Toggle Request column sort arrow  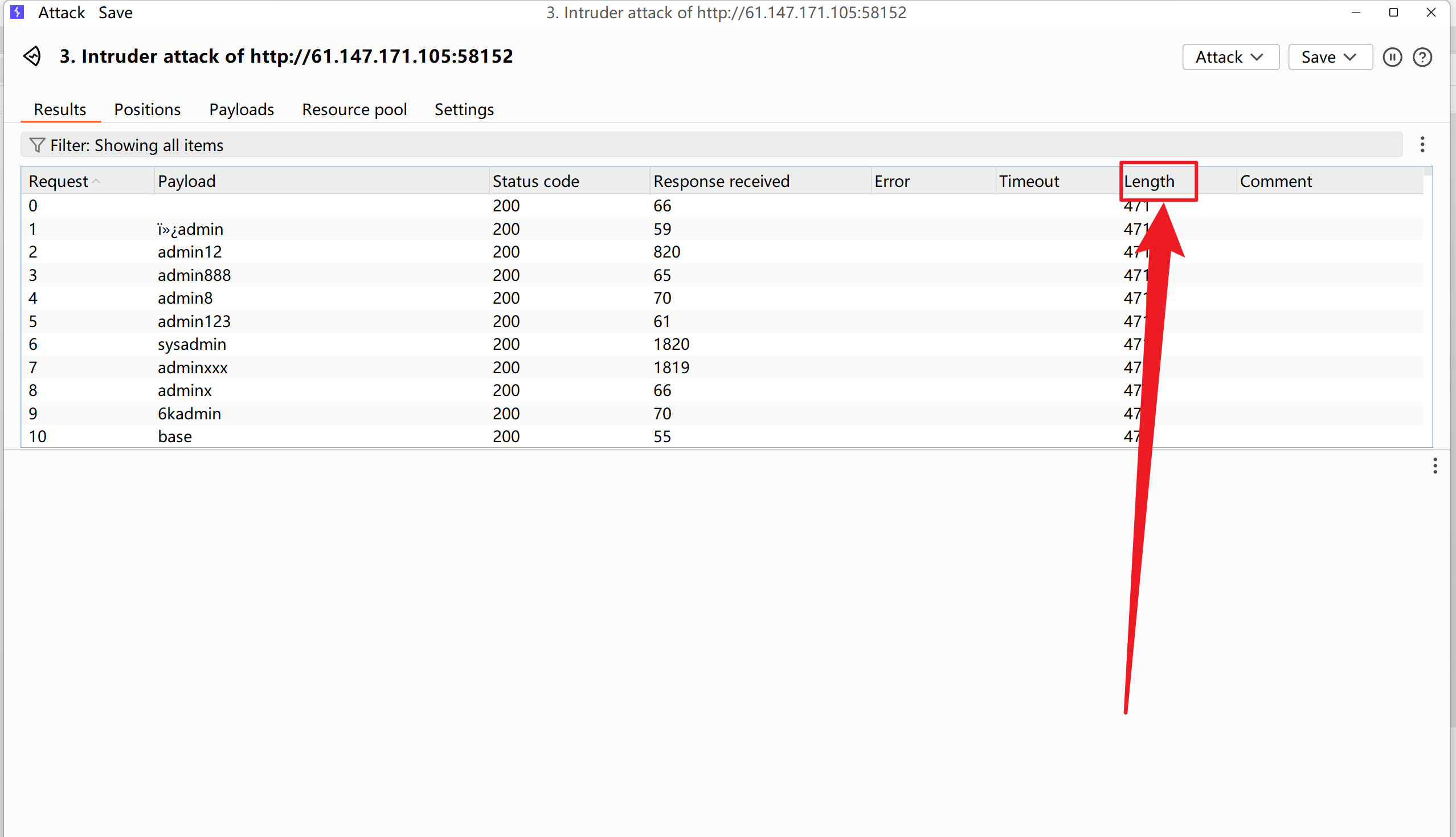(96, 181)
